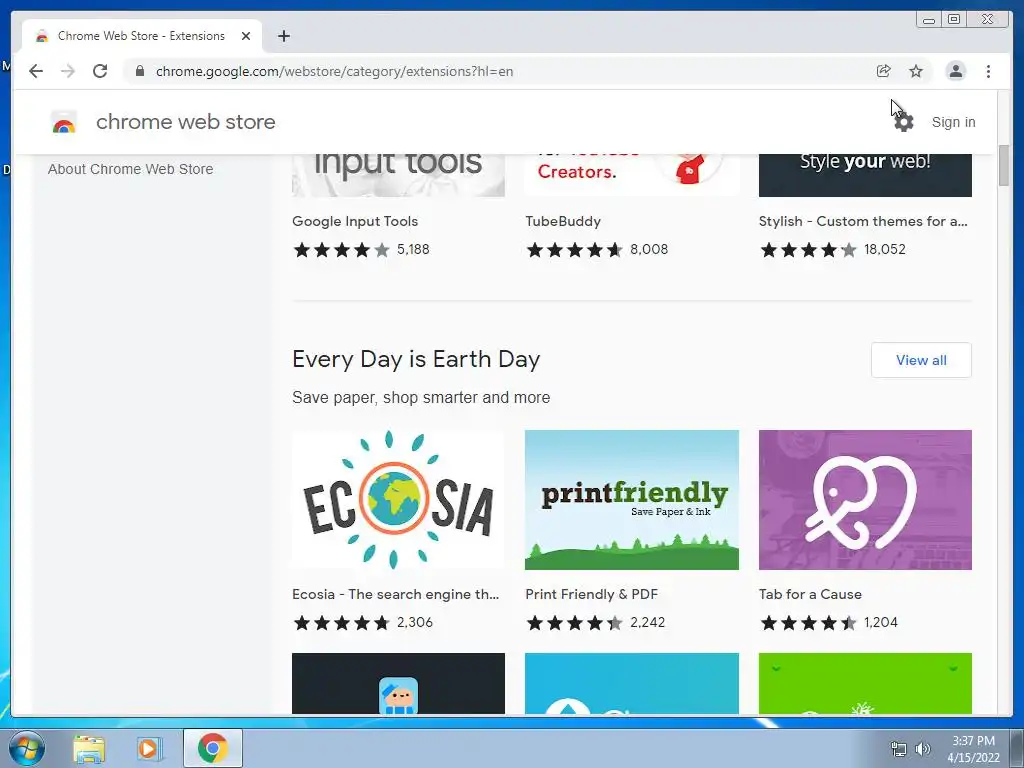Click the Ecosia 2,306 rating count
This screenshot has height=768, width=1024.
tap(415, 622)
